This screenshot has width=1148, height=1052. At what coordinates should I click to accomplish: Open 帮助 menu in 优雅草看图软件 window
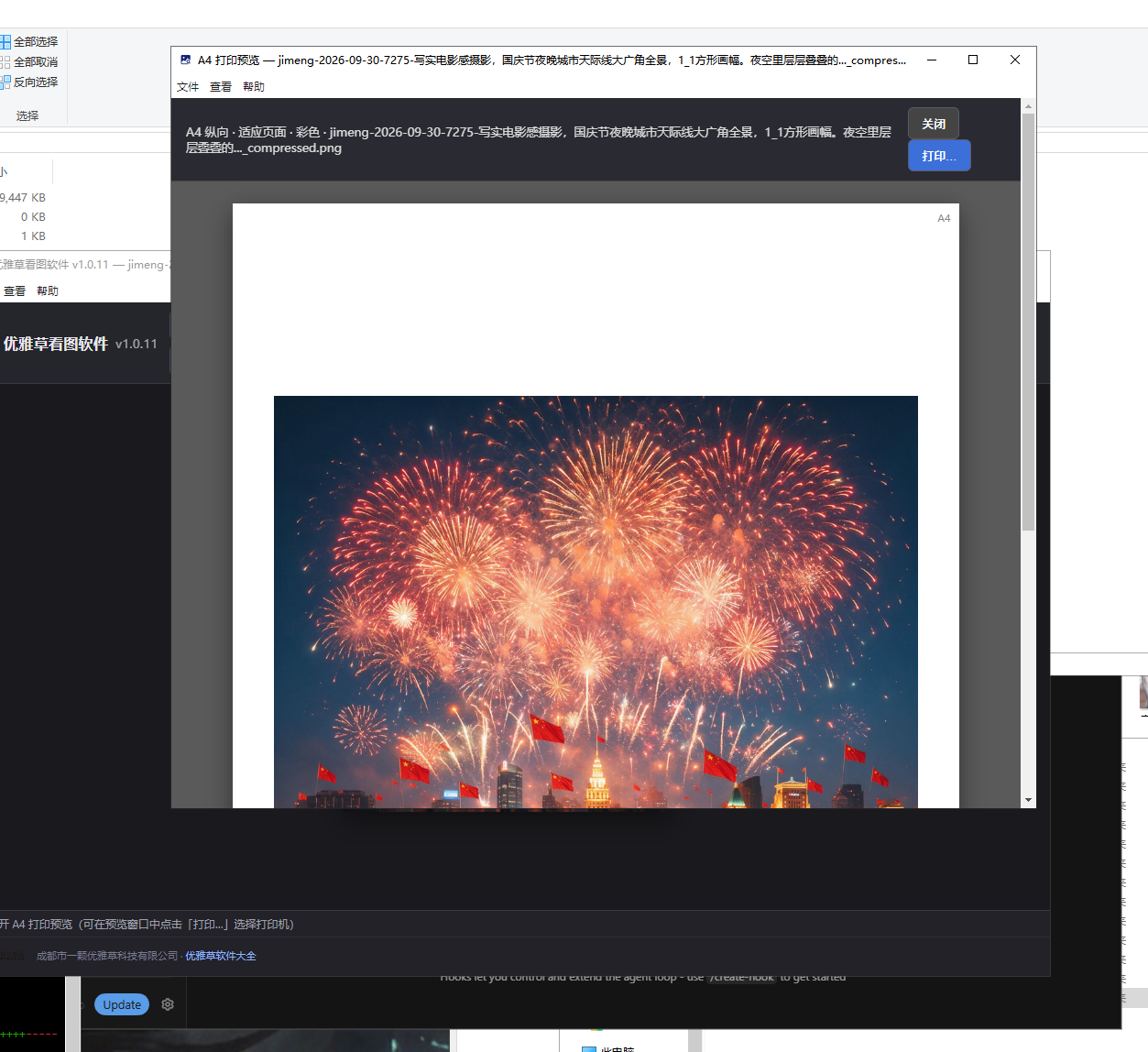(48, 290)
